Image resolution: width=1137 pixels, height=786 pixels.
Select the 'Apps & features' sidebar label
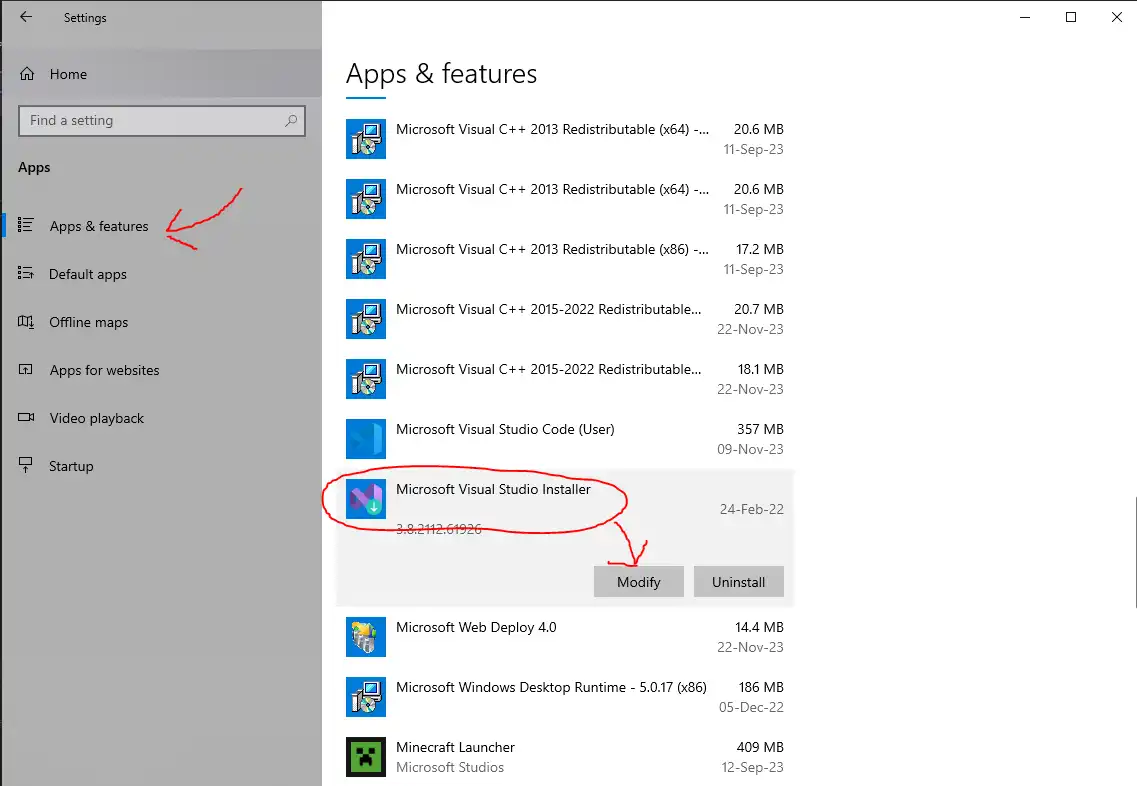click(x=99, y=226)
